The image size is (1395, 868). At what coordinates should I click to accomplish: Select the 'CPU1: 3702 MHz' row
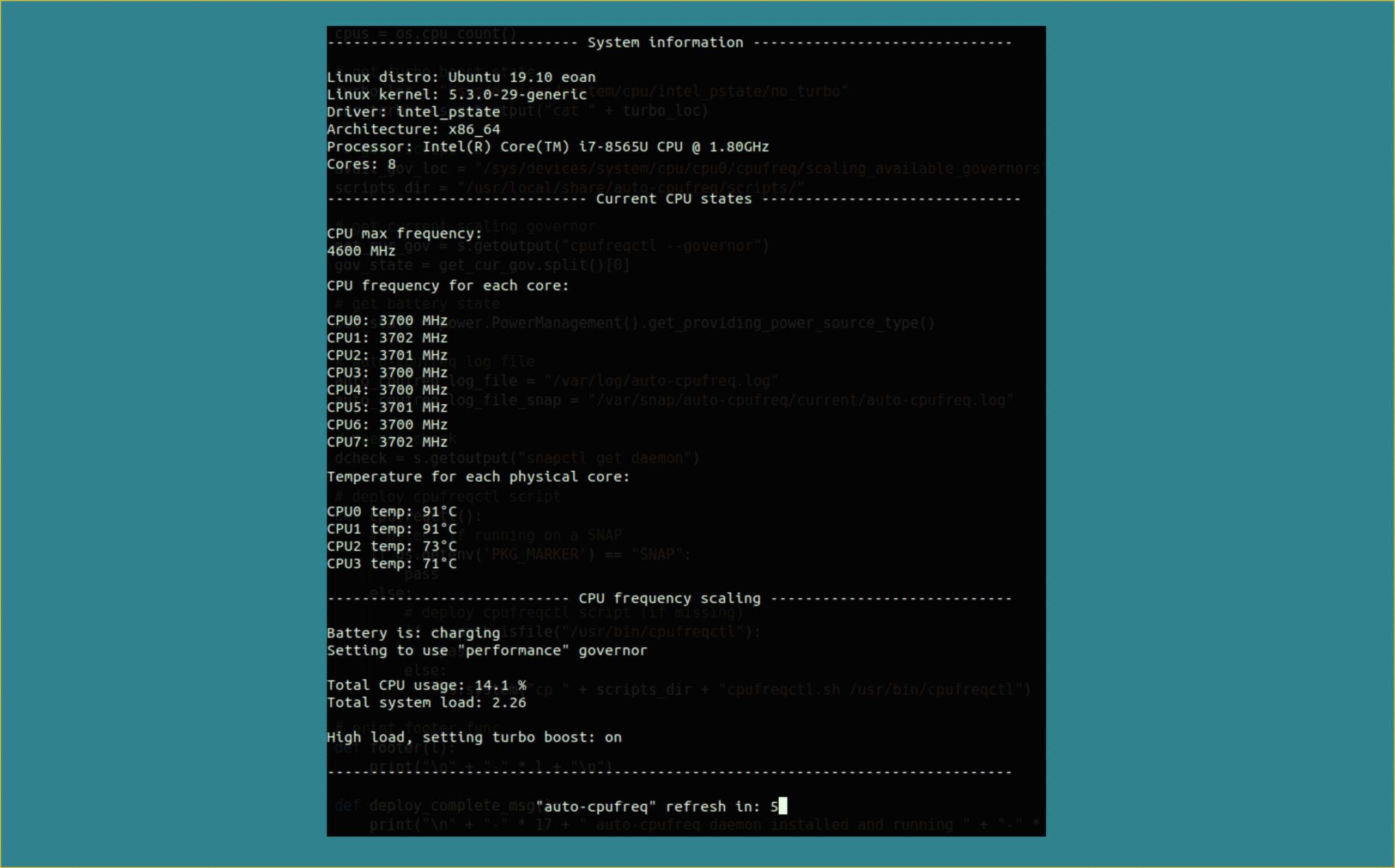(387, 338)
